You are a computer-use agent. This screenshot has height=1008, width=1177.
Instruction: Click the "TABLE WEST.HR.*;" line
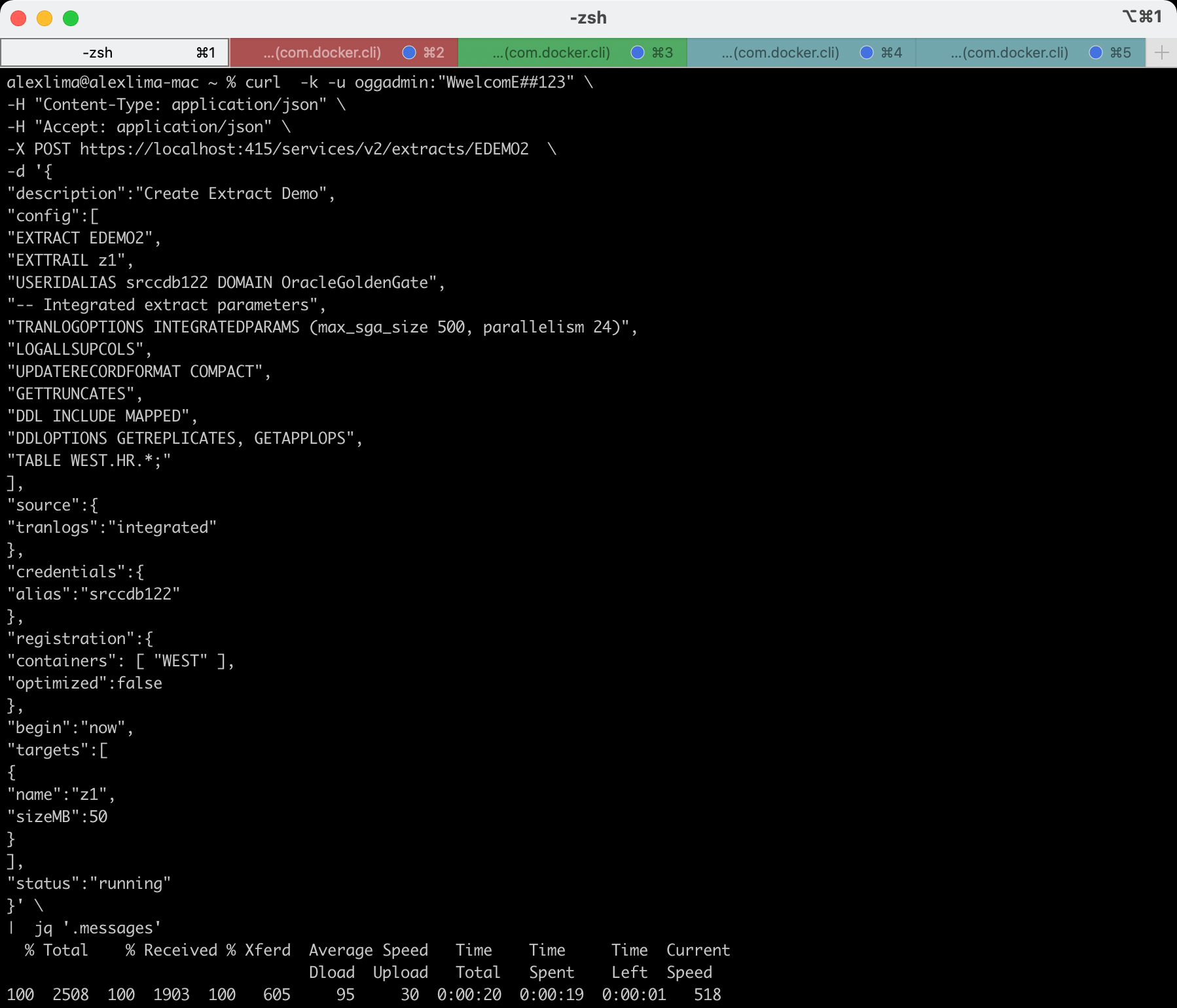pyautogui.click(x=89, y=461)
